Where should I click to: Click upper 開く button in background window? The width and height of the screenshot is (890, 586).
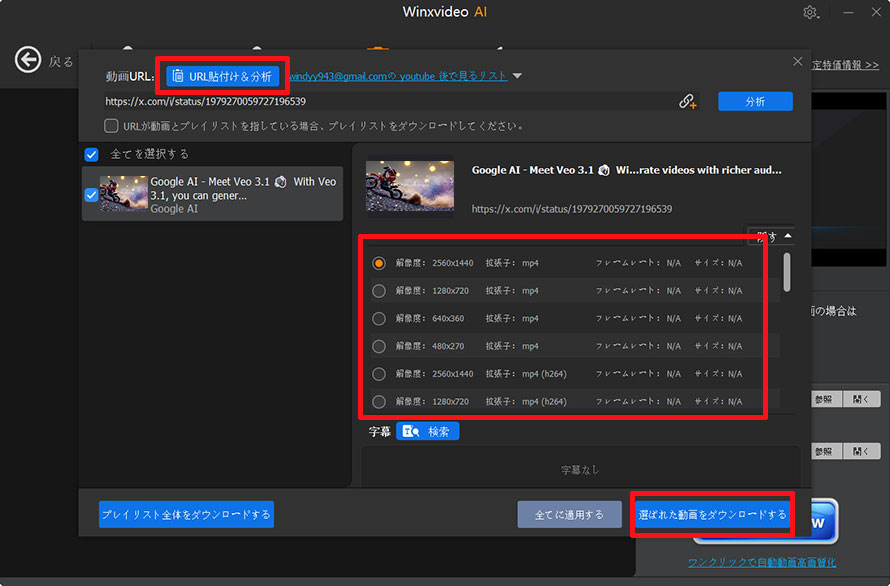point(862,399)
